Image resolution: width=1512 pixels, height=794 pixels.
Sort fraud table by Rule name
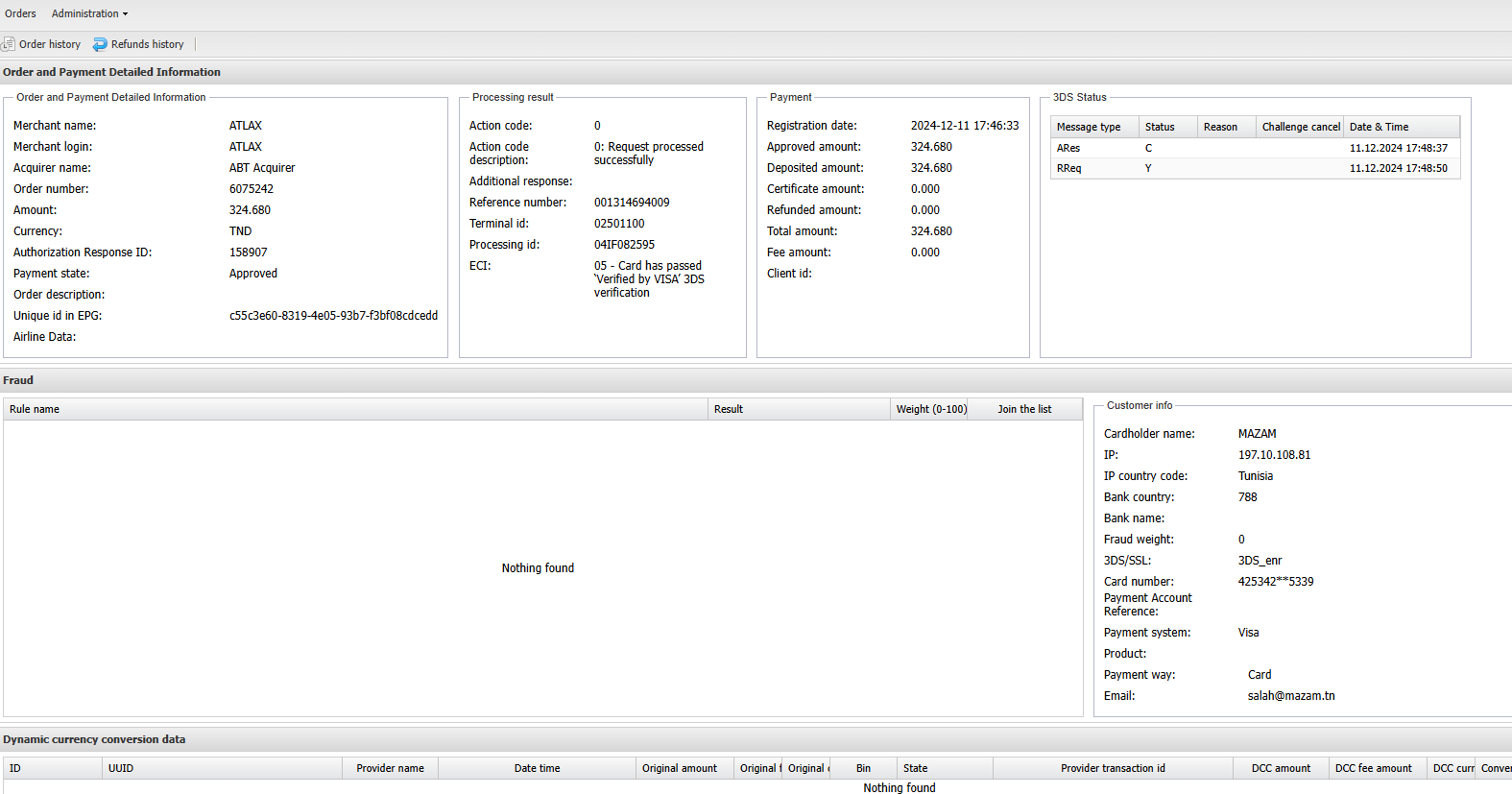35,409
